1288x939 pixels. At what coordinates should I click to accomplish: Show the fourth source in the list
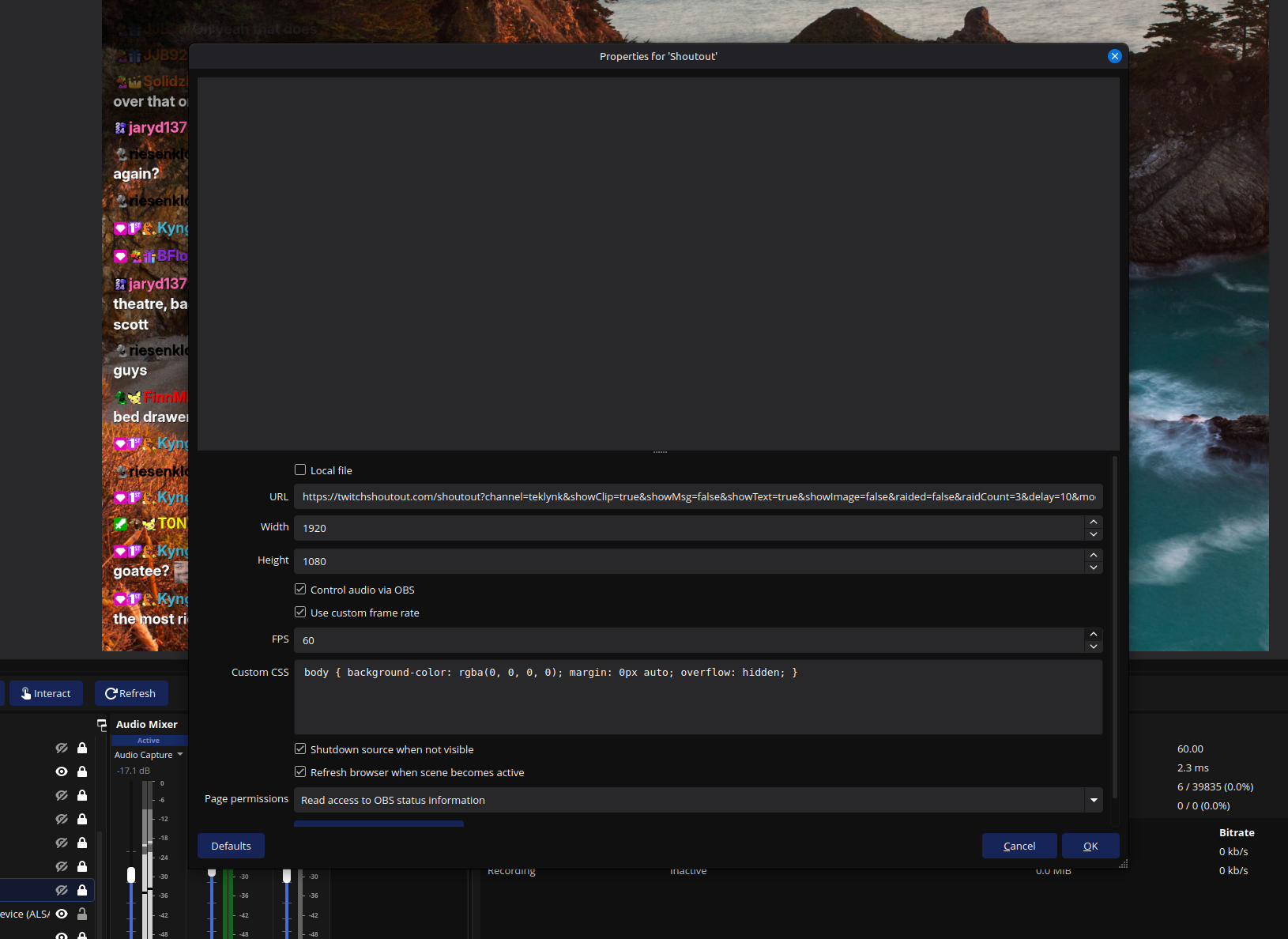[x=62, y=819]
